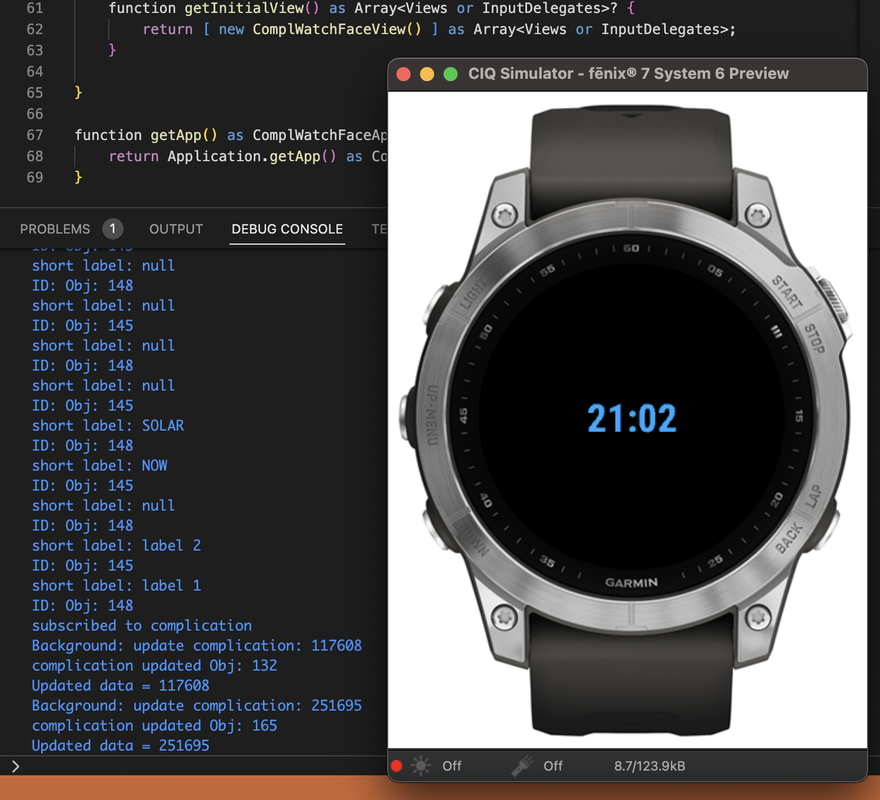Click console line 'subscribed to complication'
The width and height of the screenshot is (880, 800).
[141, 625]
